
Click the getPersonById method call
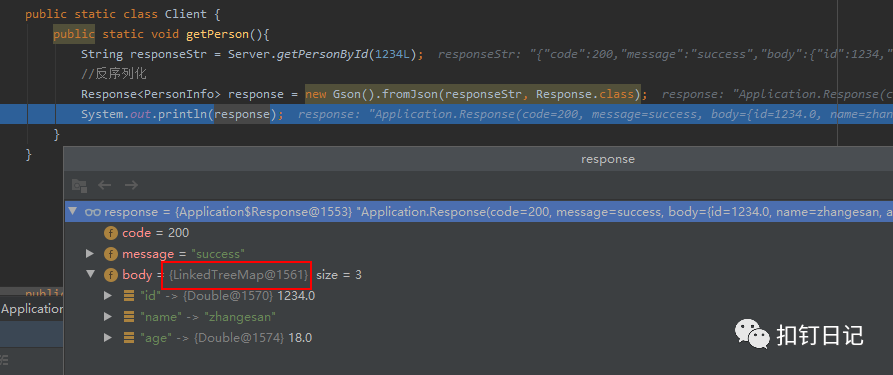pyautogui.click(x=323, y=55)
